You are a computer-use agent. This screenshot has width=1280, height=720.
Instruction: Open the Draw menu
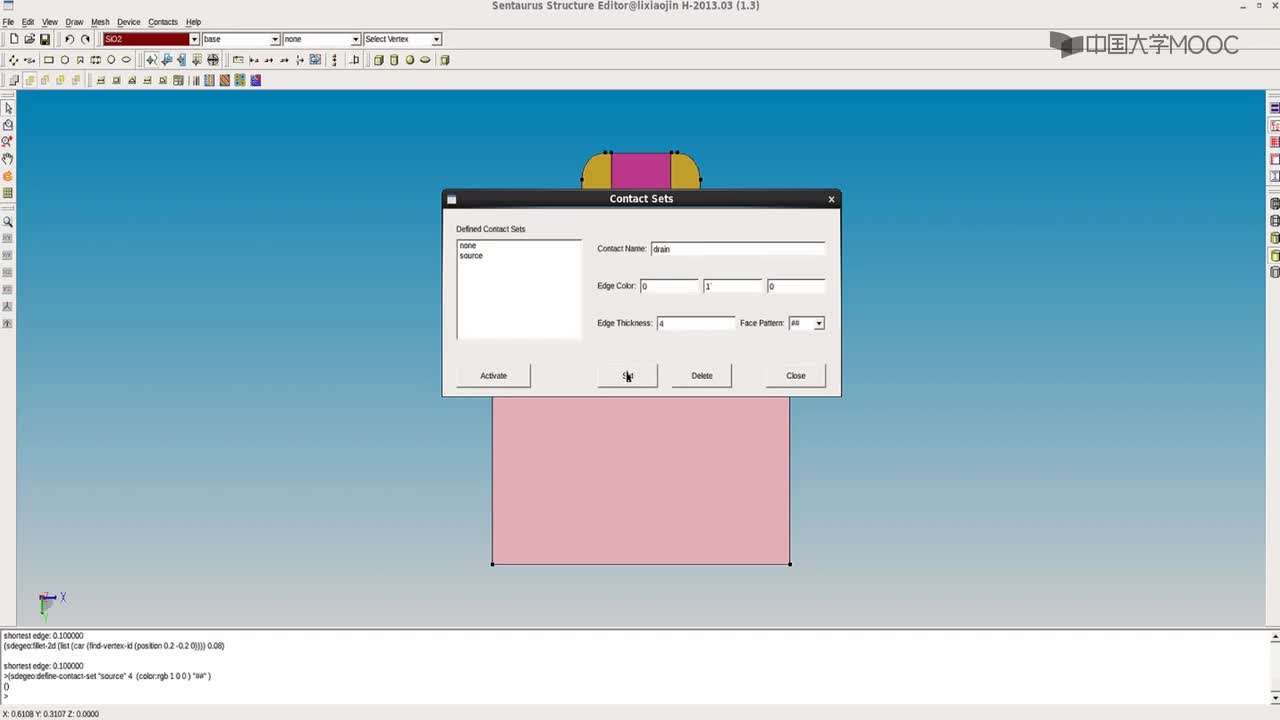tap(74, 22)
